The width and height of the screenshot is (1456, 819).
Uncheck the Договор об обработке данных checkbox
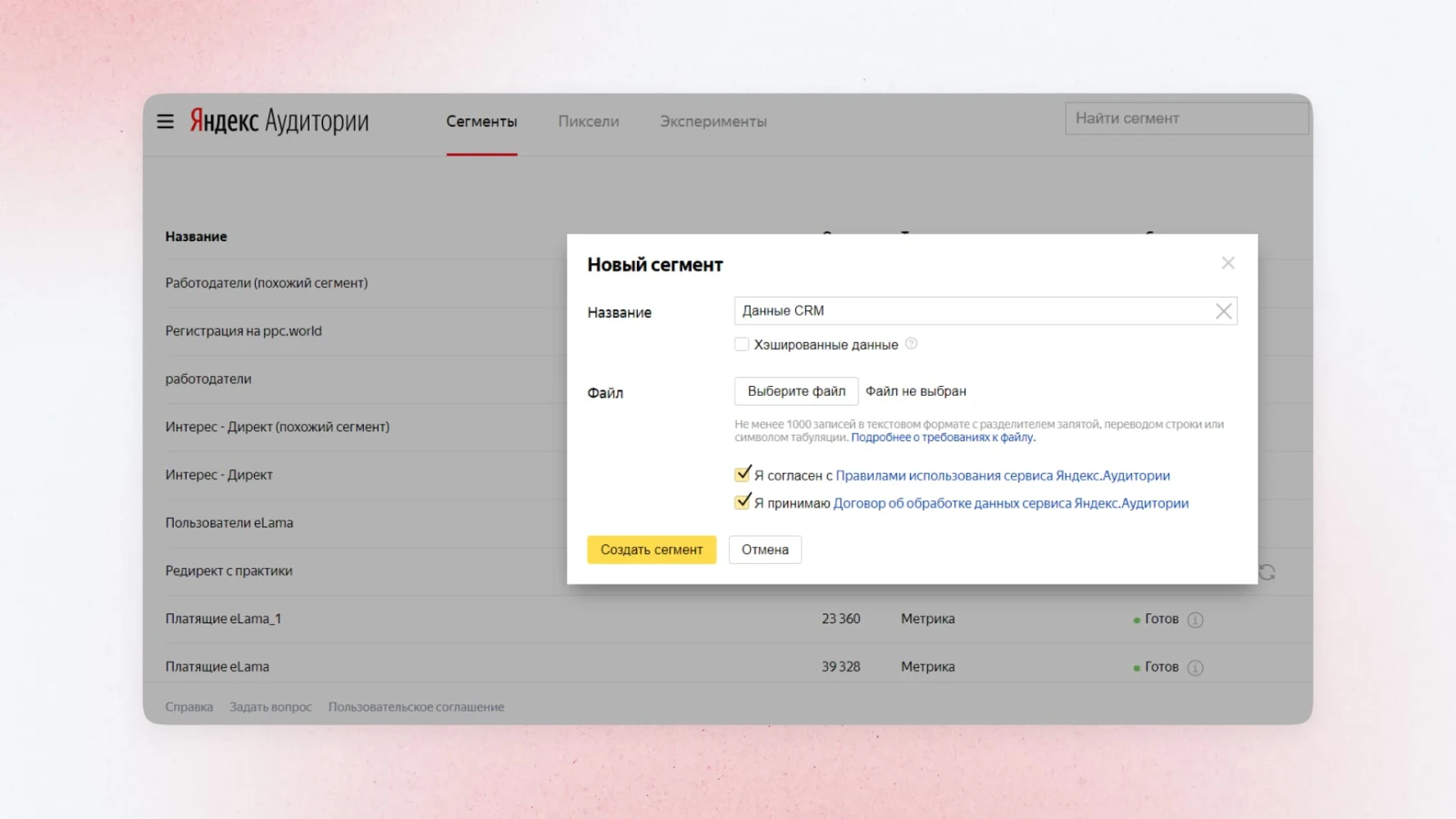coord(743,501)
